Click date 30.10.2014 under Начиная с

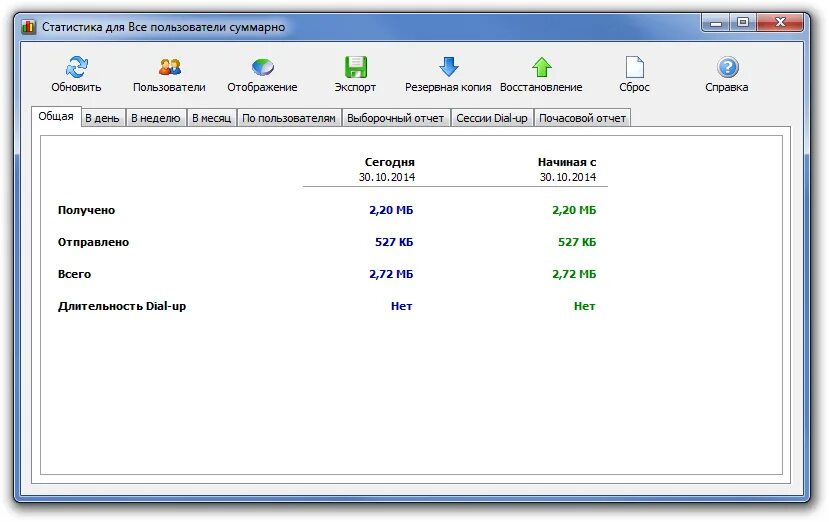point(568,177)
